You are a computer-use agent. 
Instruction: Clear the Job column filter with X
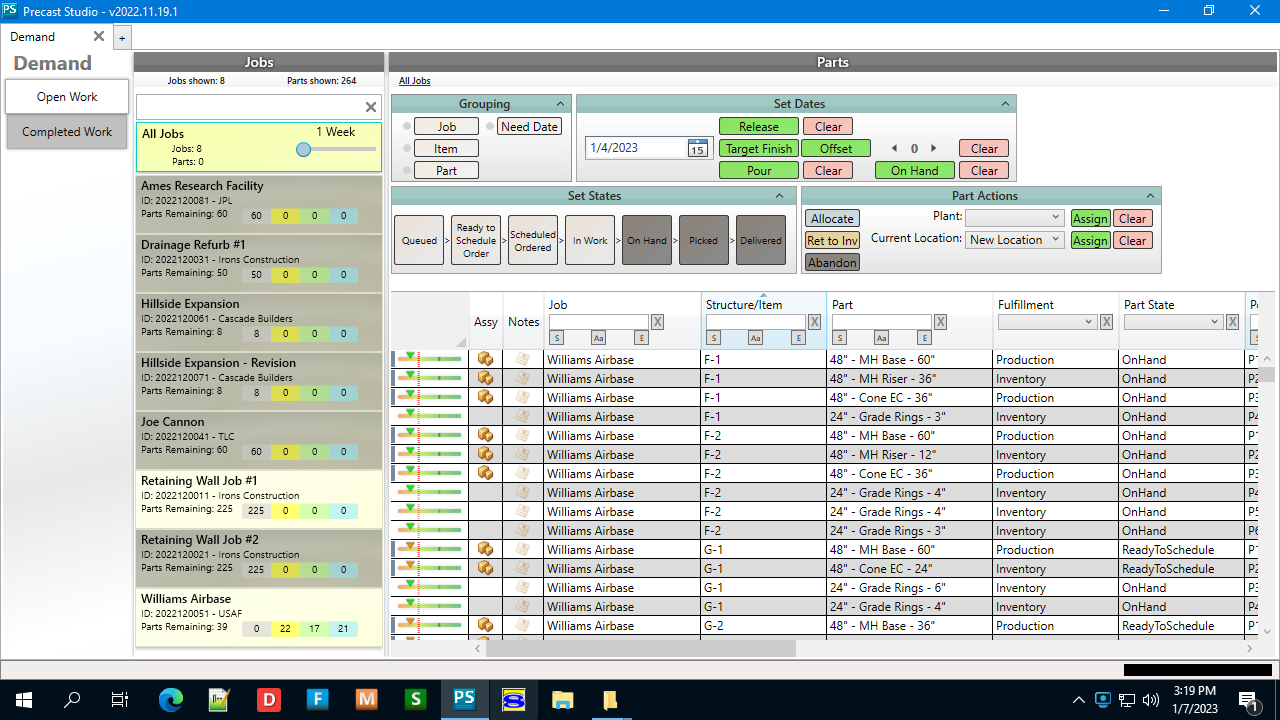coord(657,322)
